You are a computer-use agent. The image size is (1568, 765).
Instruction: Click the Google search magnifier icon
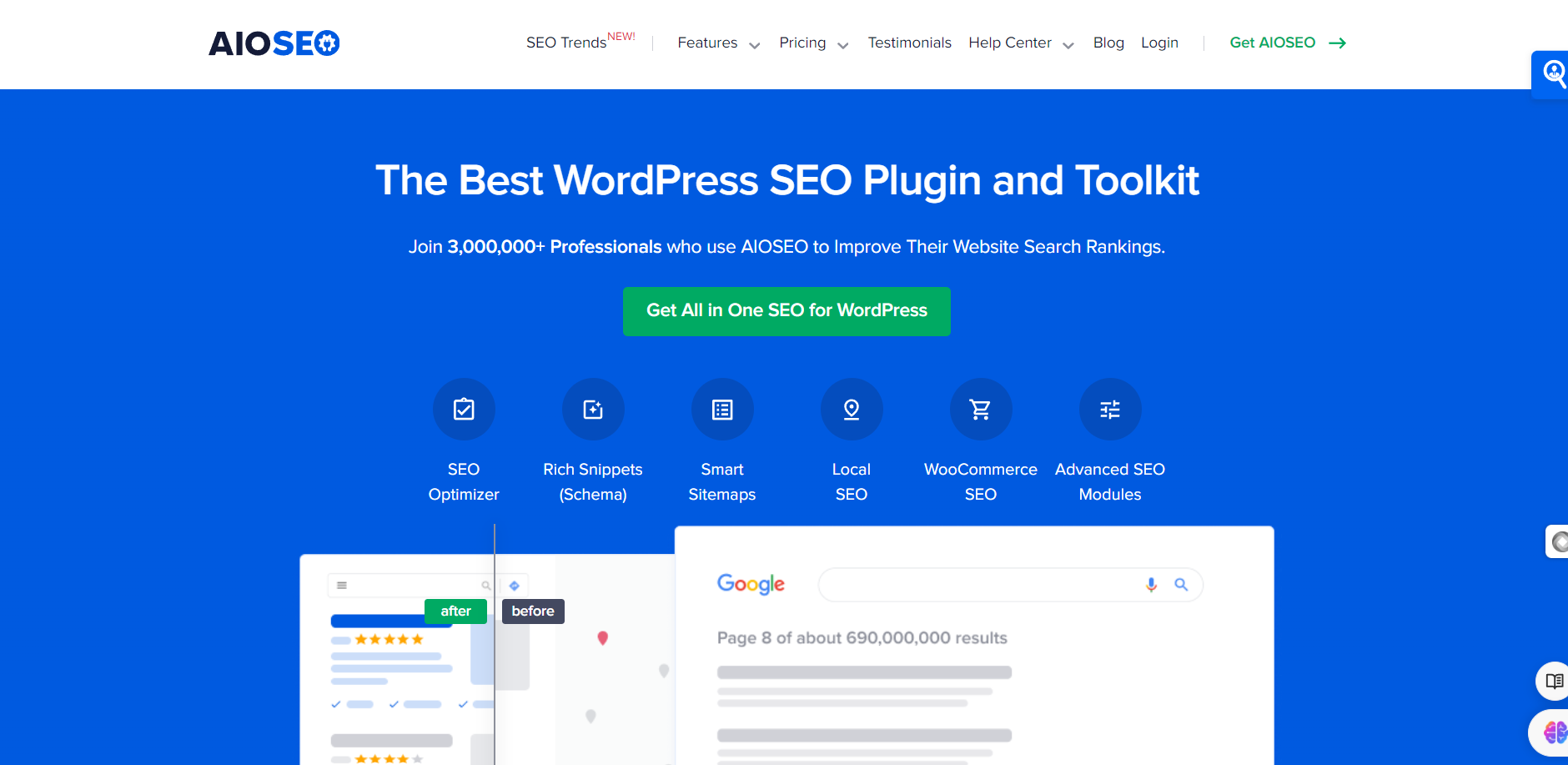coord(1181,585)
